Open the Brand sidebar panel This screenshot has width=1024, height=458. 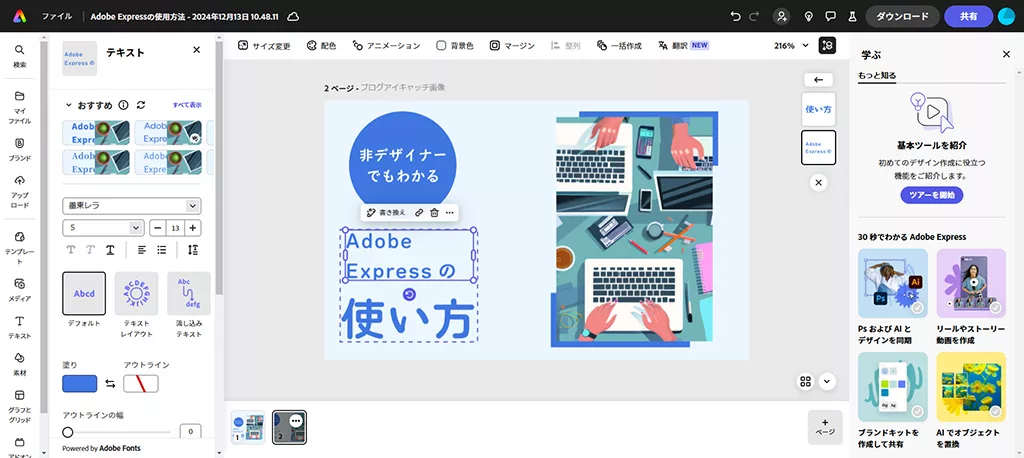[20, 150]
